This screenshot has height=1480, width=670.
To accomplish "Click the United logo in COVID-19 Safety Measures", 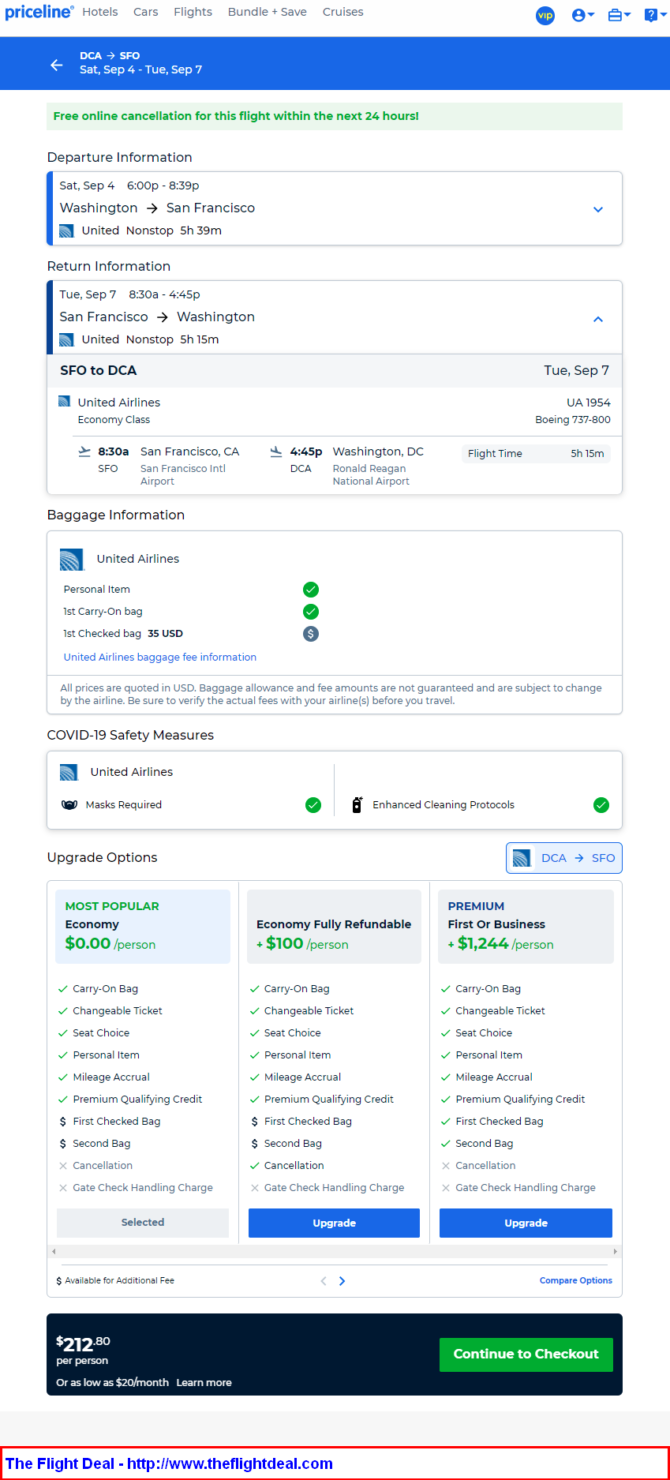I will [x=68, y=772].
